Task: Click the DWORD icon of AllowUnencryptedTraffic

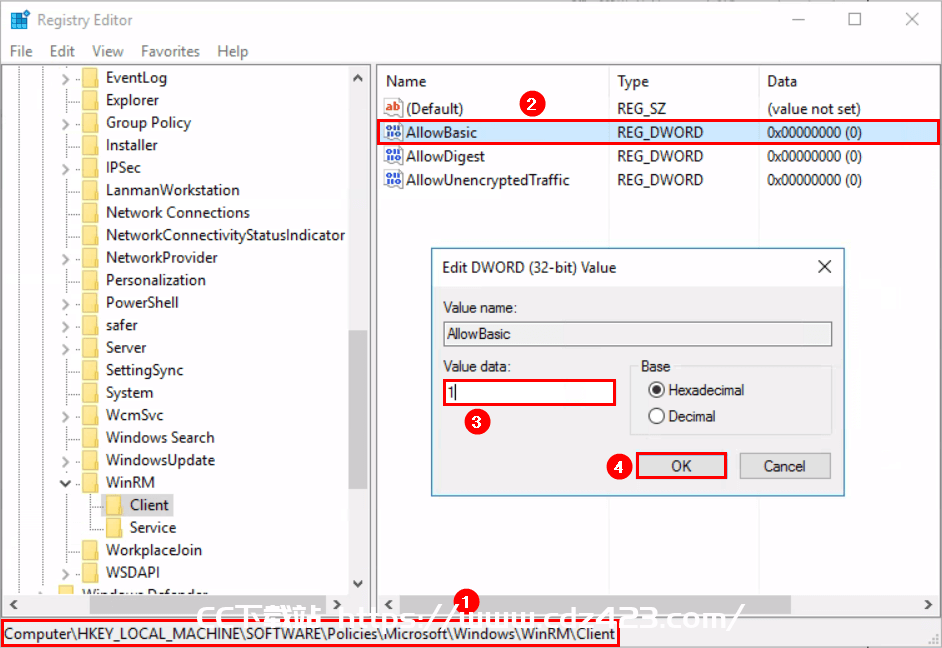Action: coord(393,180)
